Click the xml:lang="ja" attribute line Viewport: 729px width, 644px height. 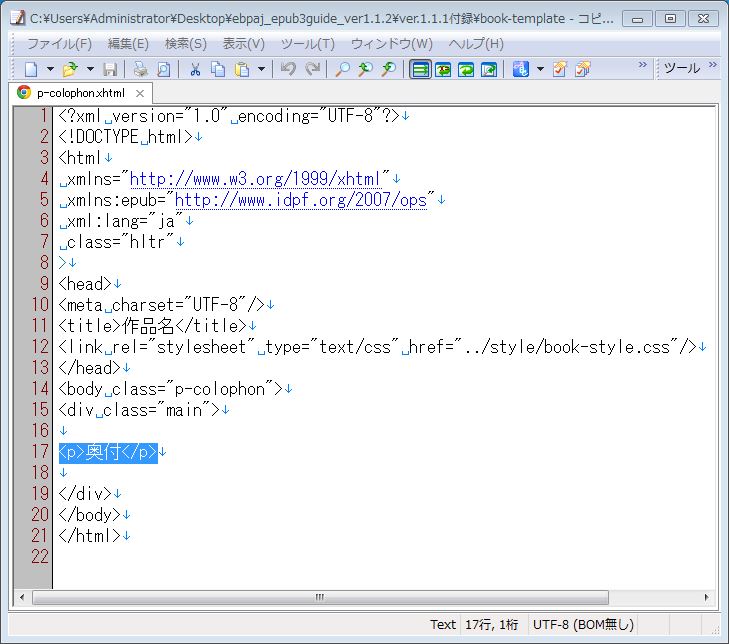[121, 221]
